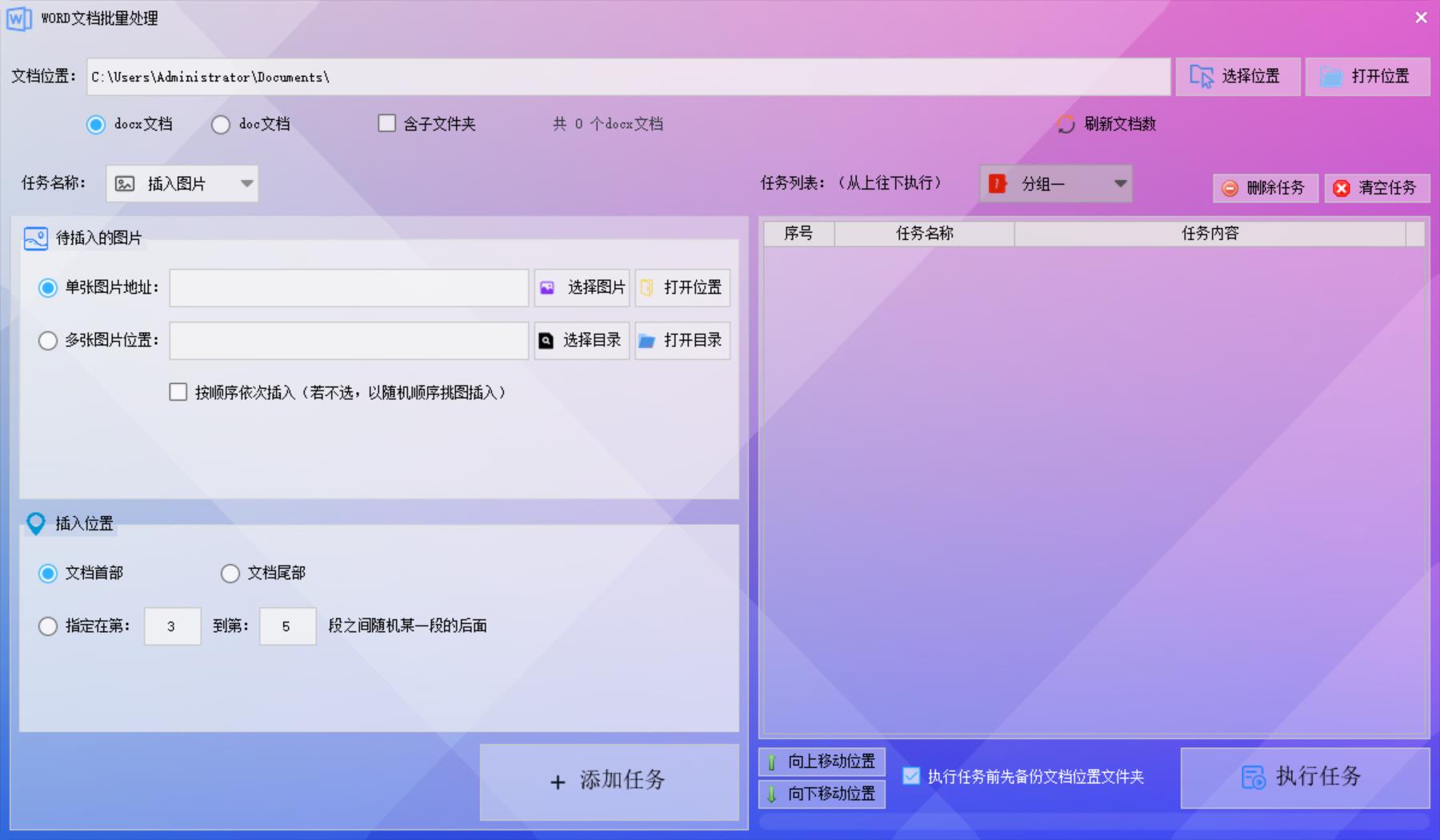
Task: Enable the 含子文件夹 checkbox
Action: coord(386,123)
